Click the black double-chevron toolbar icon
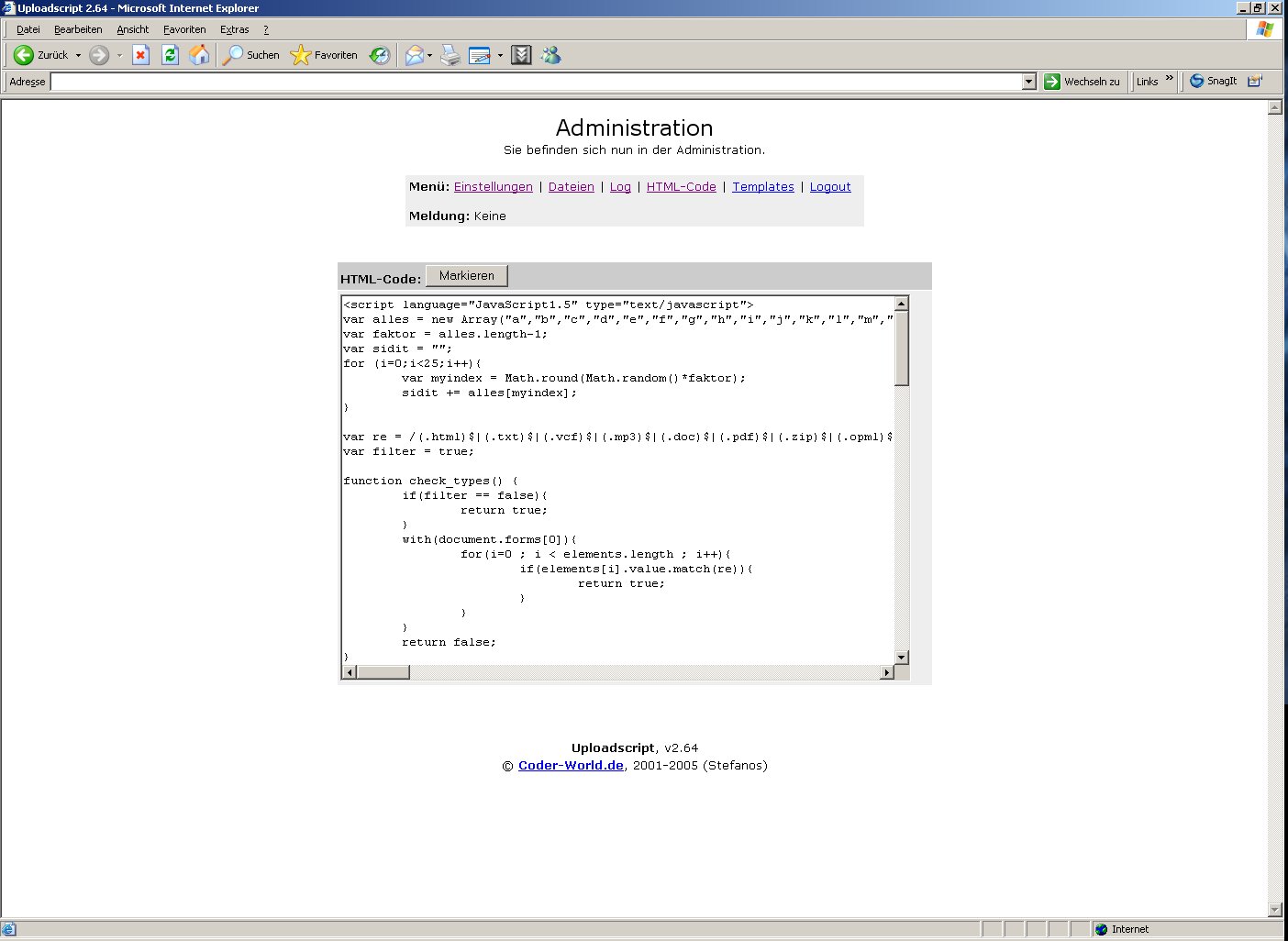 [x=521, y=55]
